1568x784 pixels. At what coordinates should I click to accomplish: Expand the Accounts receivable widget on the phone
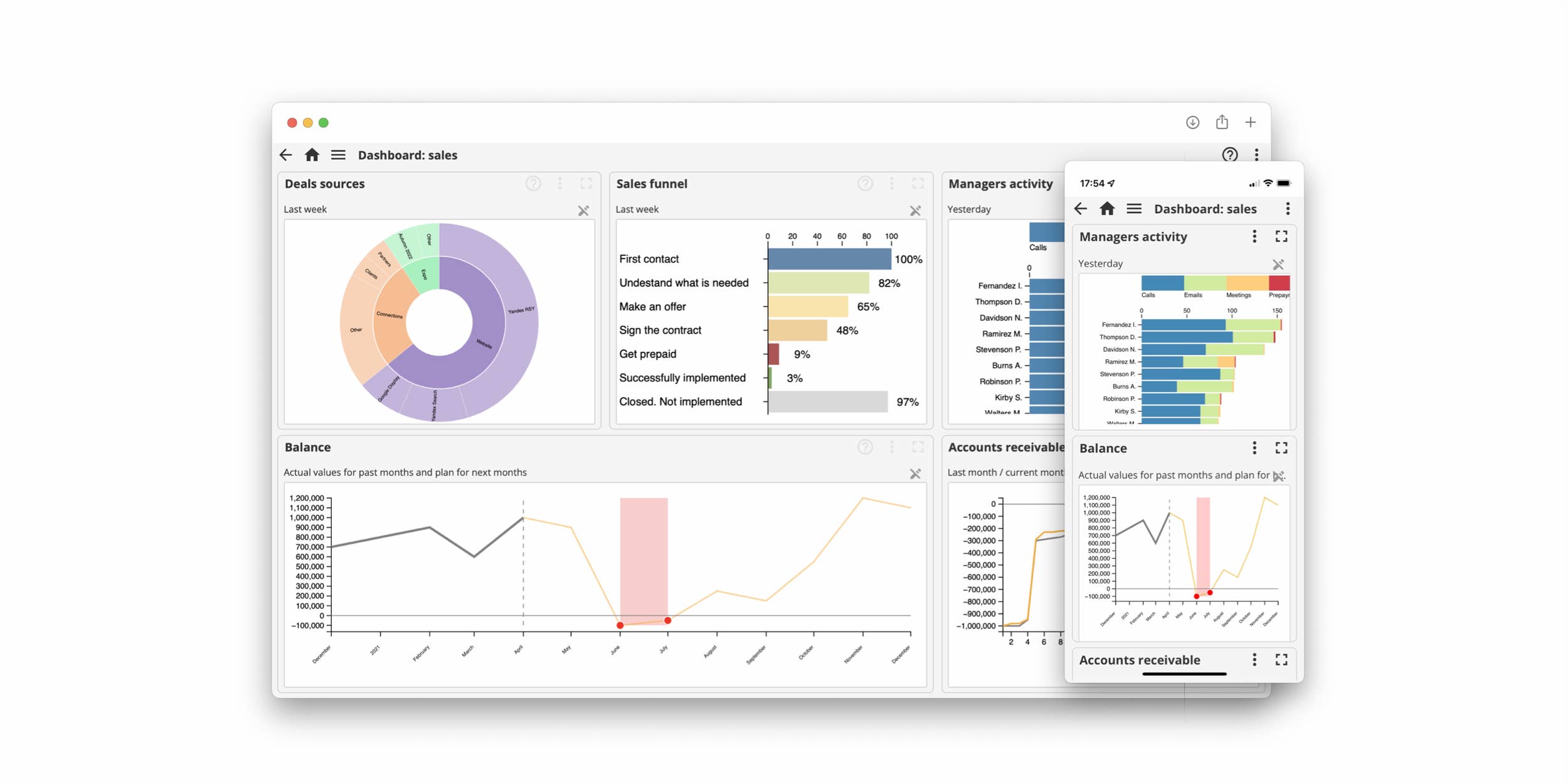click(1282, 660)
